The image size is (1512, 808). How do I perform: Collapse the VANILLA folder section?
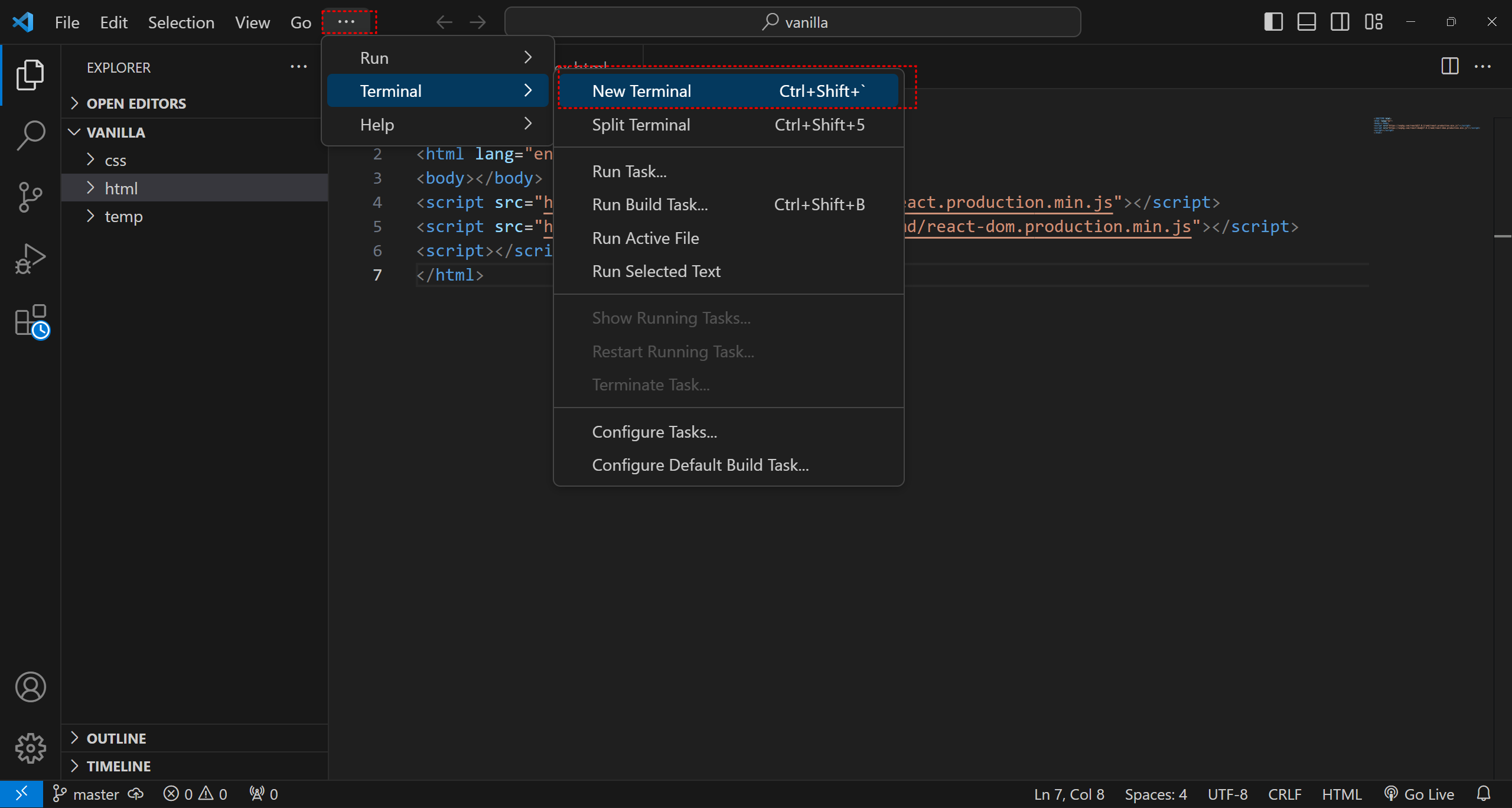point(194,132)
